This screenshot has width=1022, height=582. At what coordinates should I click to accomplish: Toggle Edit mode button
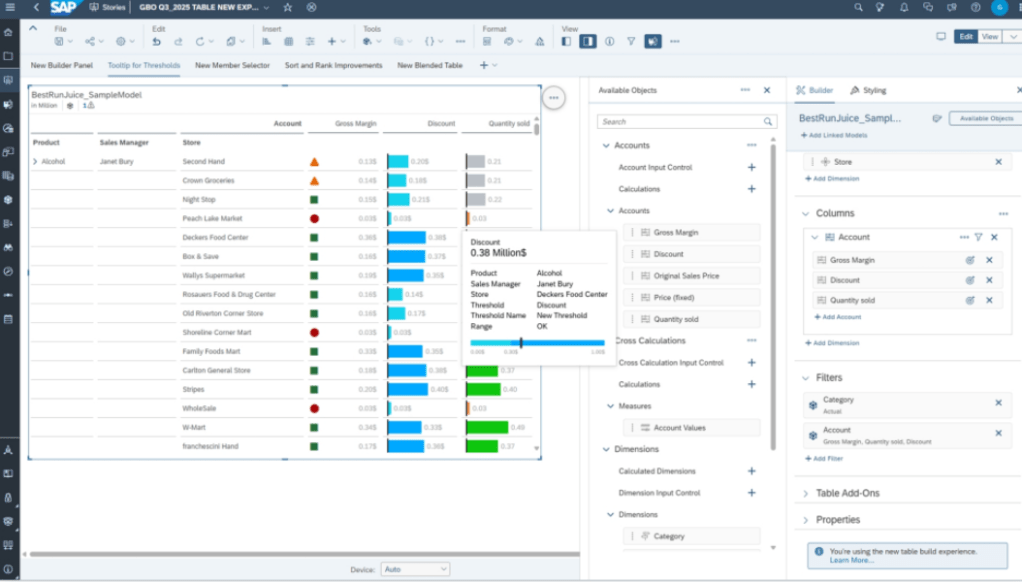coord(966,36)
